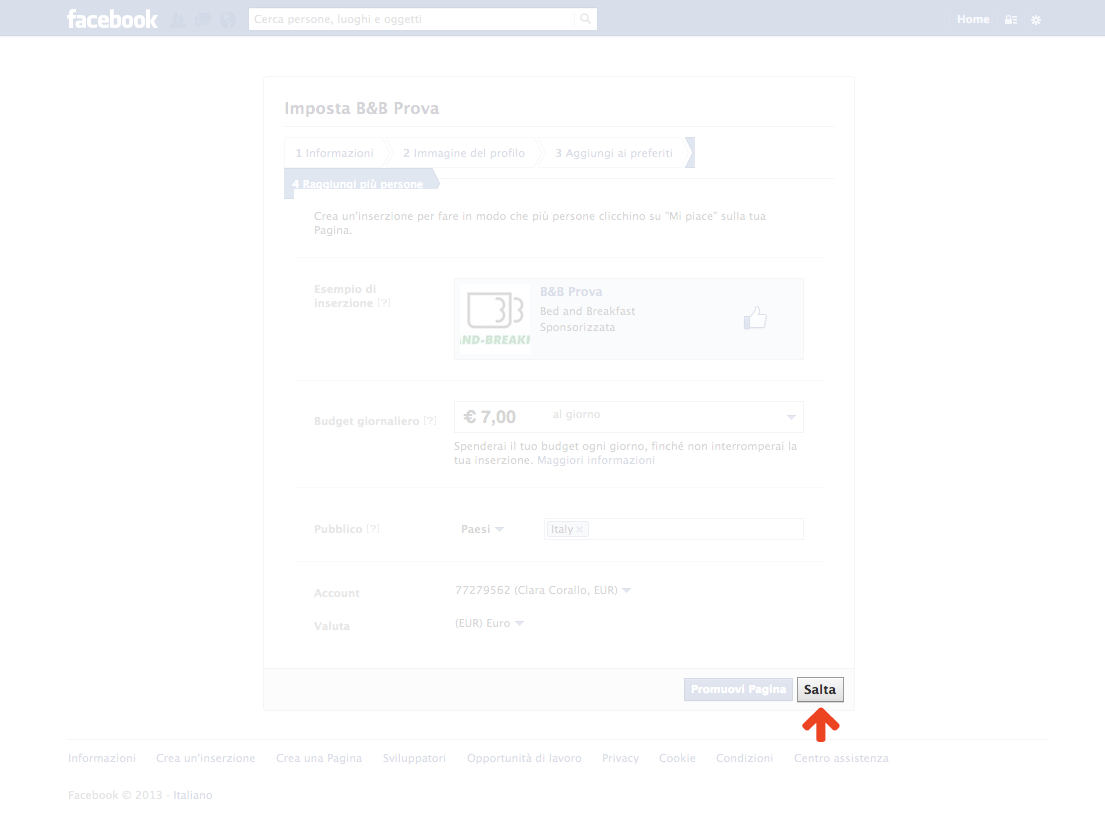This screenshot has height=822, width=1105.
Task: Switch to Immagine del profilo step
Action: click(x=464, y=153)
